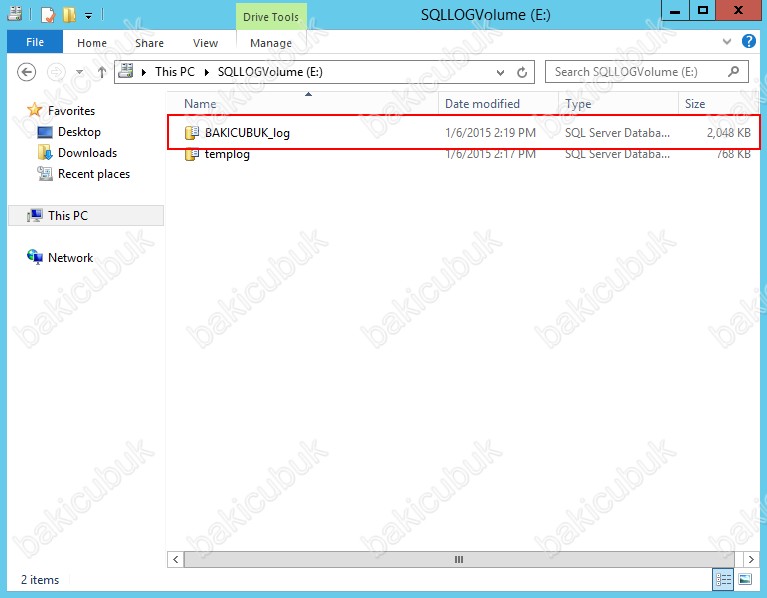Click the search magnifier icon
Image resolution: width=767 pixels, height=598 pixels.
tap(733, 72)
